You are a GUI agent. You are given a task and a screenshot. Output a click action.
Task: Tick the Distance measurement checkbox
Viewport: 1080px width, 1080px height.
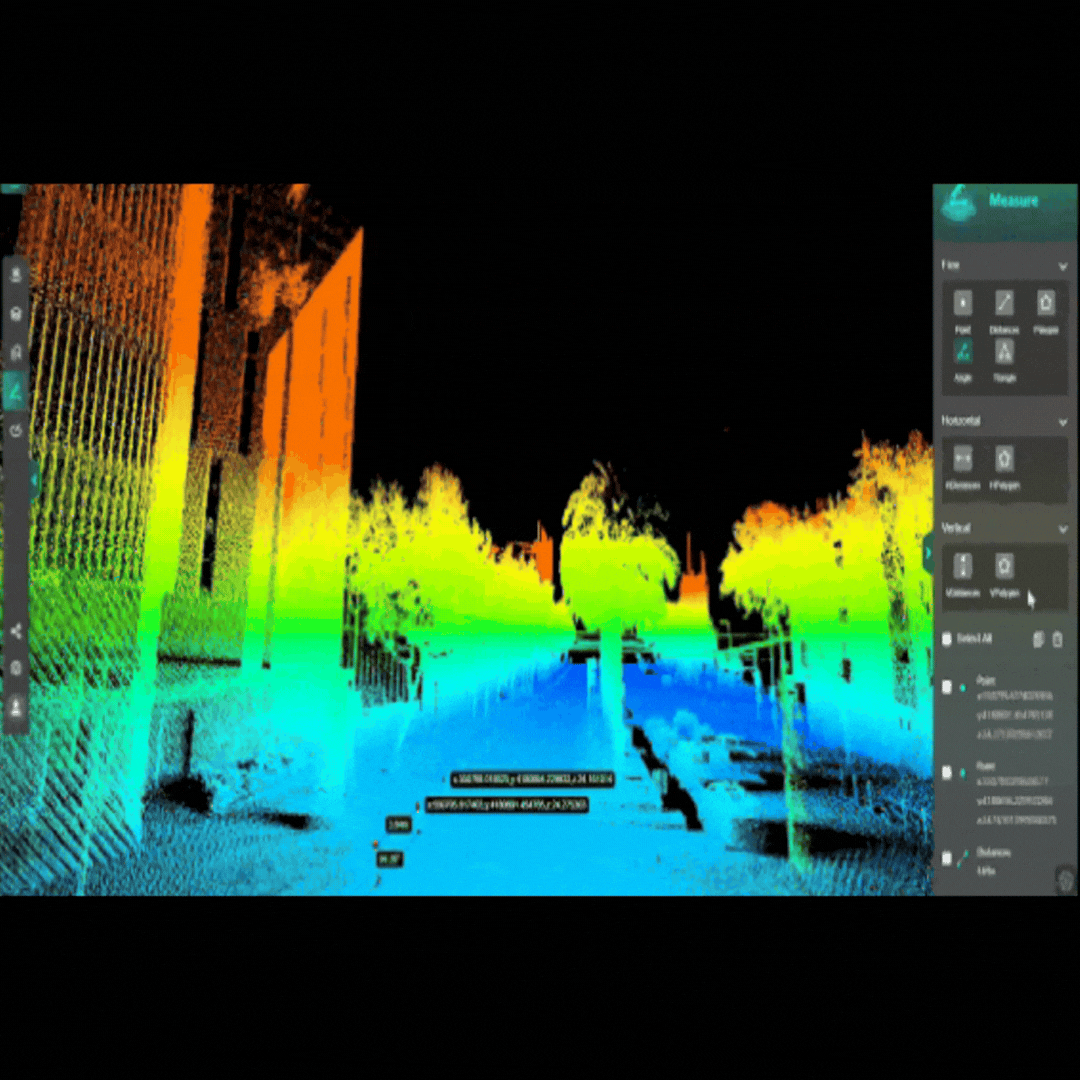pyautogui.click(x=947, y=857)
